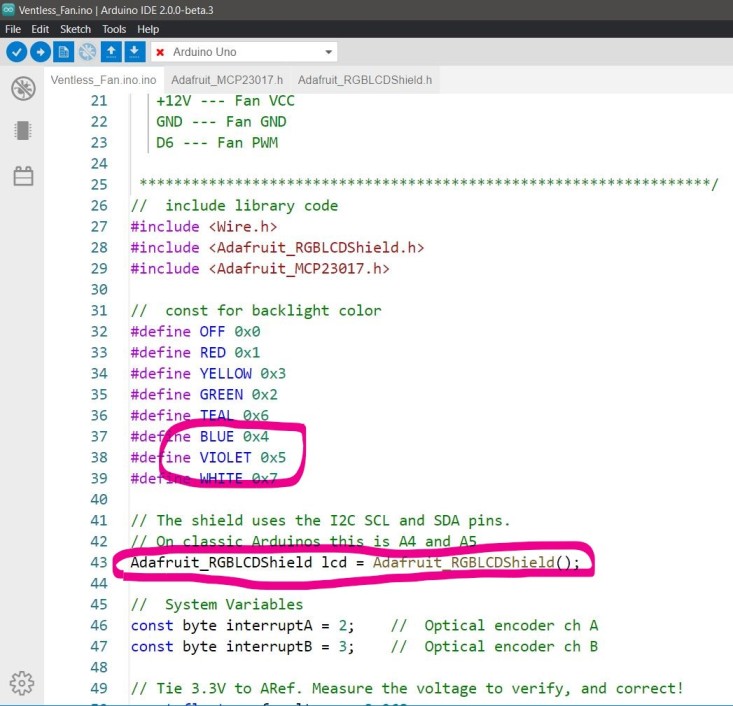Click the debugger icon in the toolbar

point(87,52)
